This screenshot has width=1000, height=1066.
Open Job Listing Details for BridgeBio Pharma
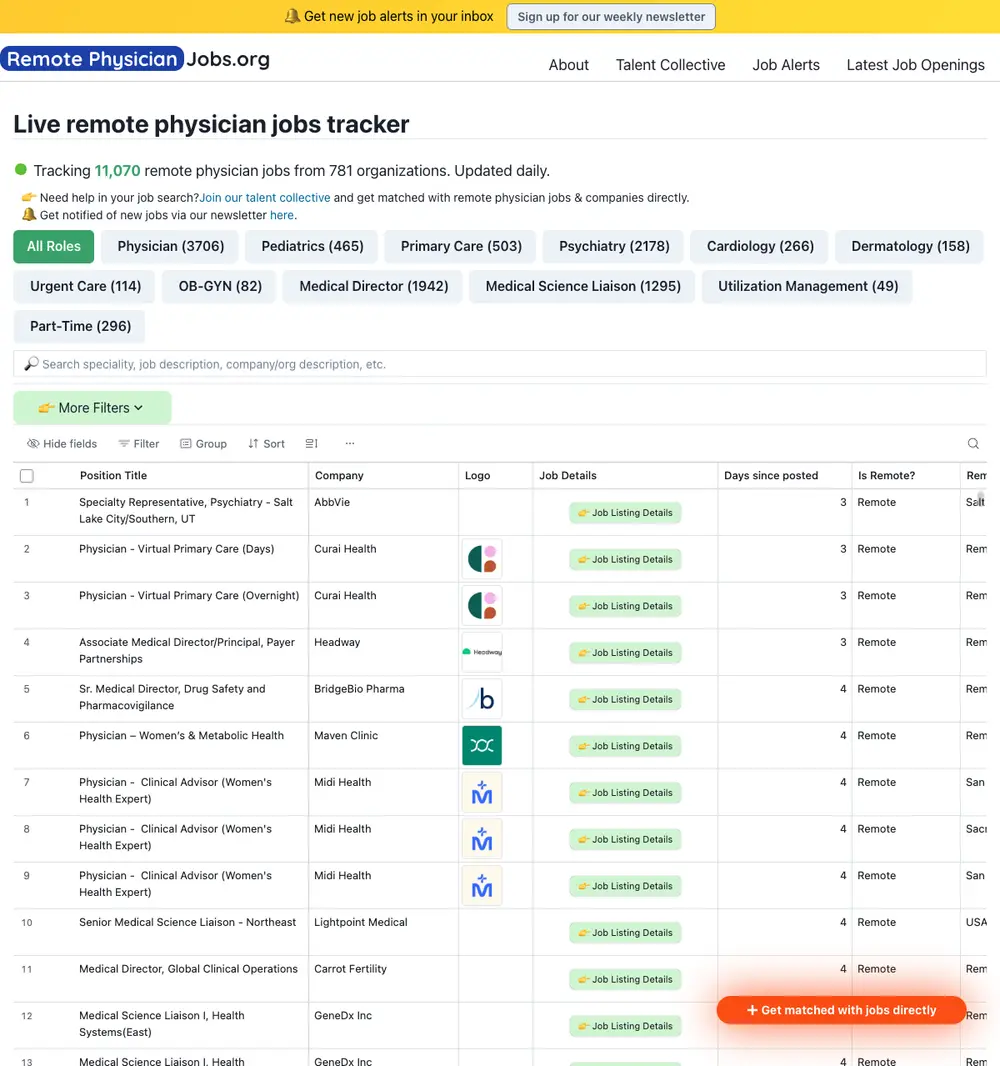click(x=625, y=700)
